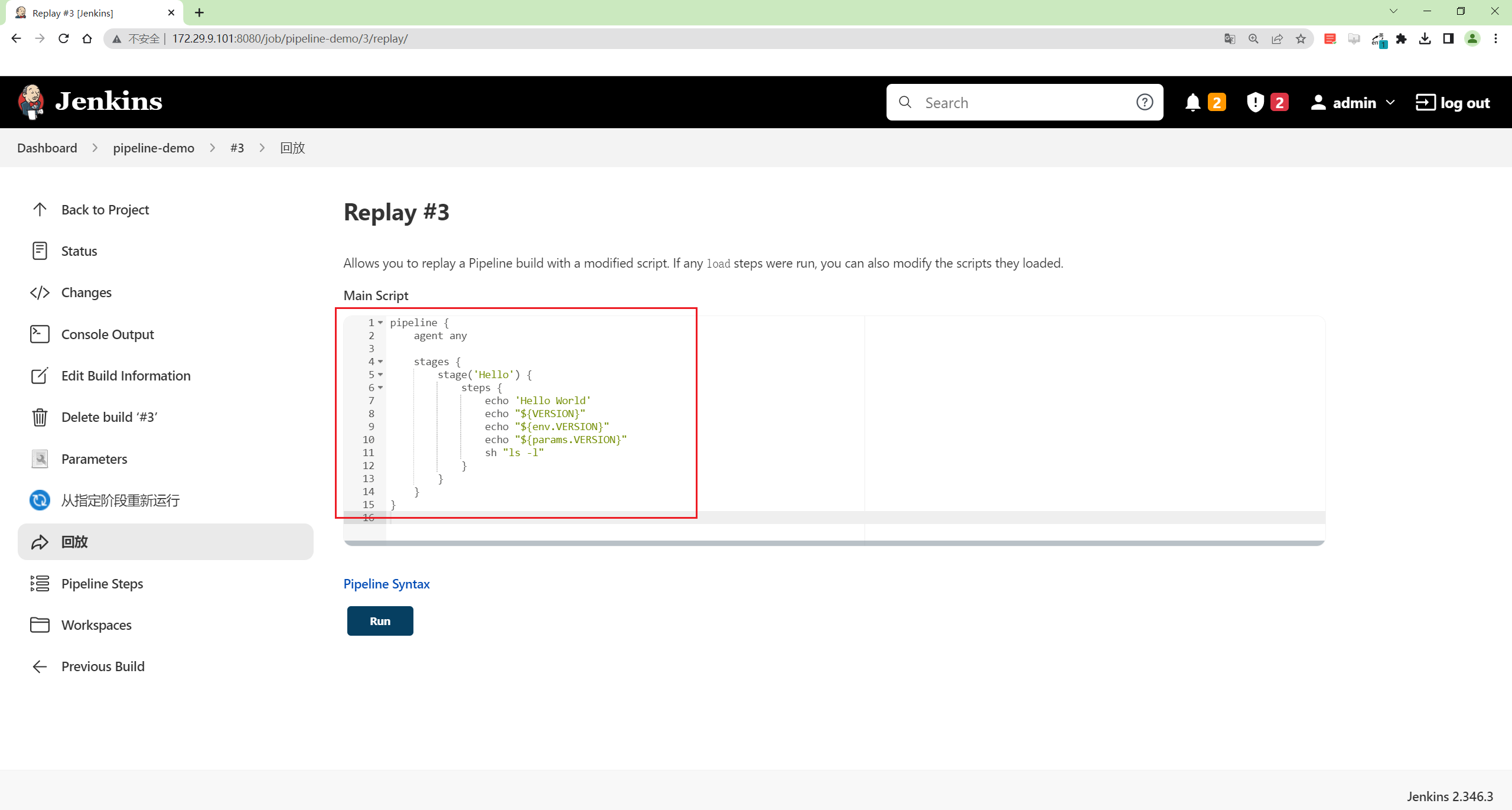Open notifications bell icon
Viewport: 1512px width, 810px height.
click(x=1192, y=102)
